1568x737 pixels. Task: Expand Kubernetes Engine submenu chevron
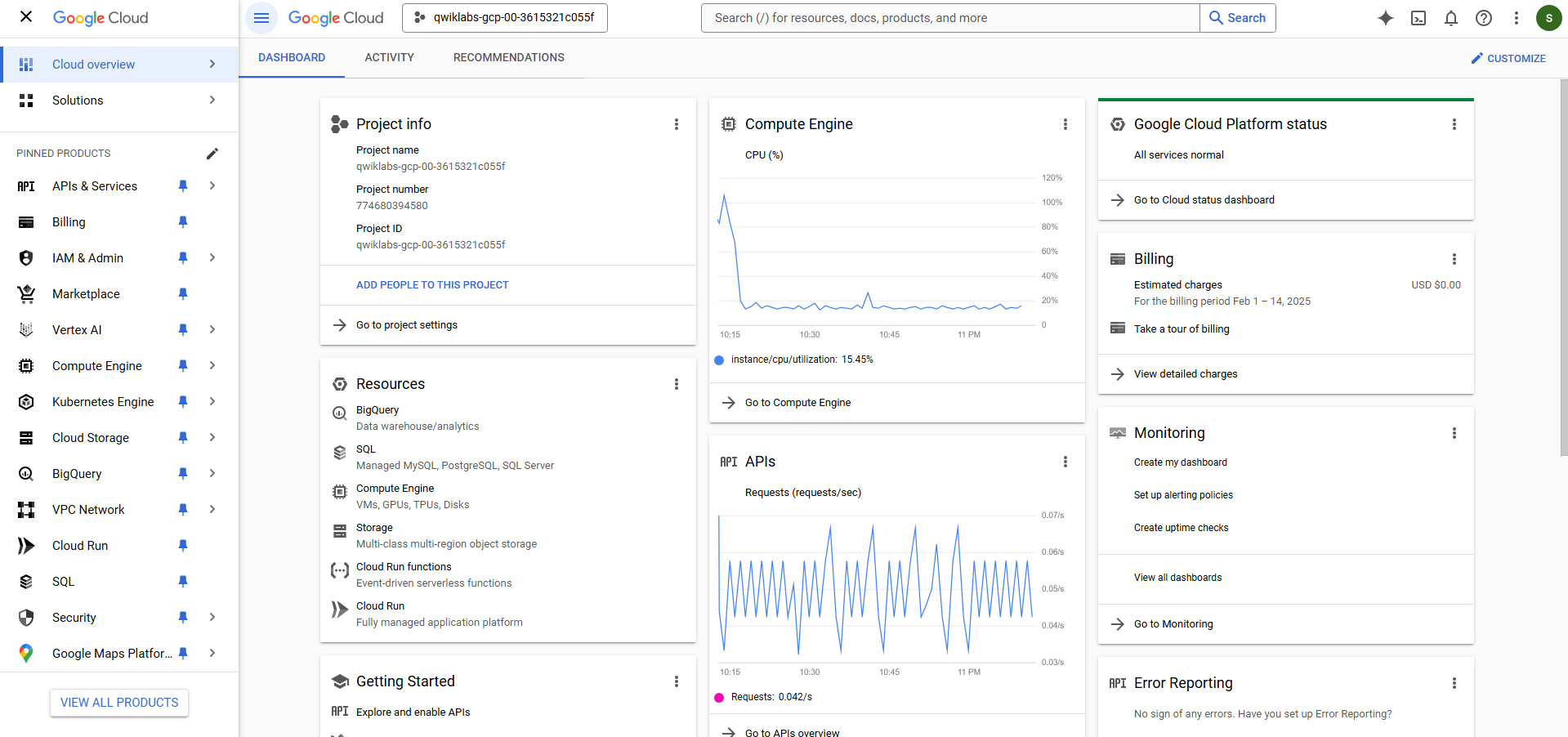tap(212, 401)
